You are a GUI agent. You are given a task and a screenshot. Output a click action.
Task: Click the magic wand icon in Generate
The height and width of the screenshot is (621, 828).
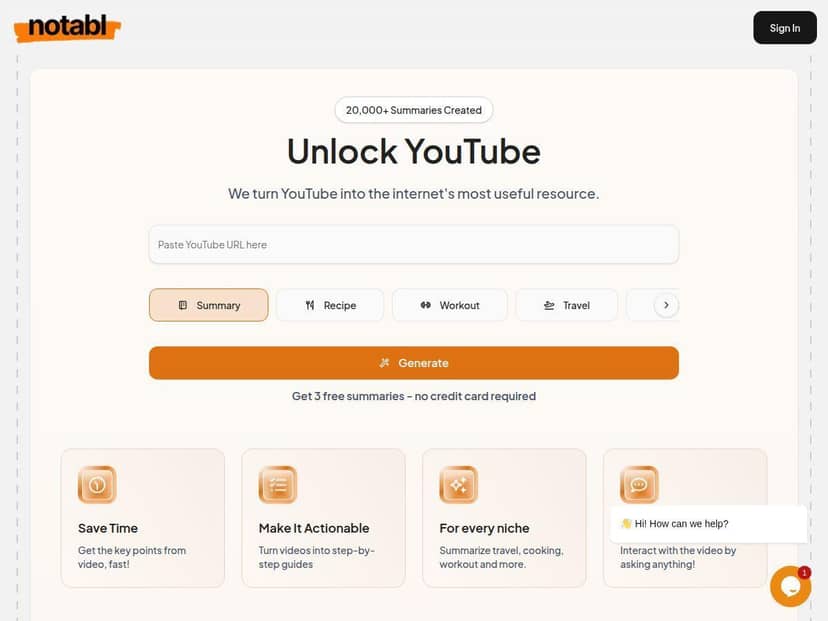(x=384, y=363)
